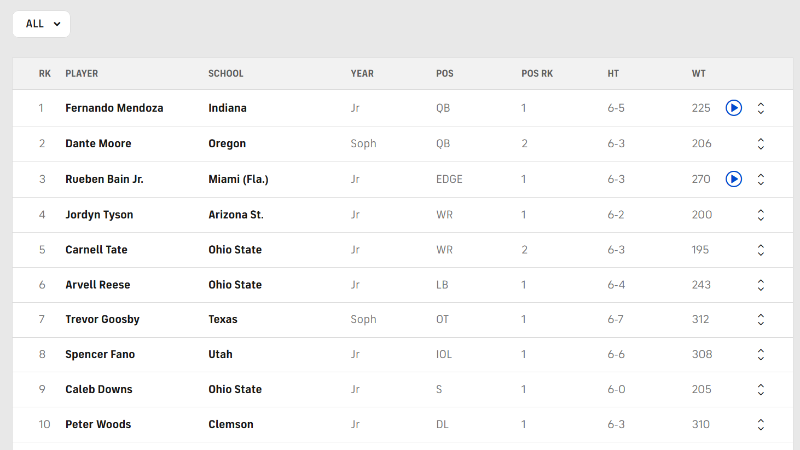
Task: Expand Dante Moore's row details
Action: (761, 144)
